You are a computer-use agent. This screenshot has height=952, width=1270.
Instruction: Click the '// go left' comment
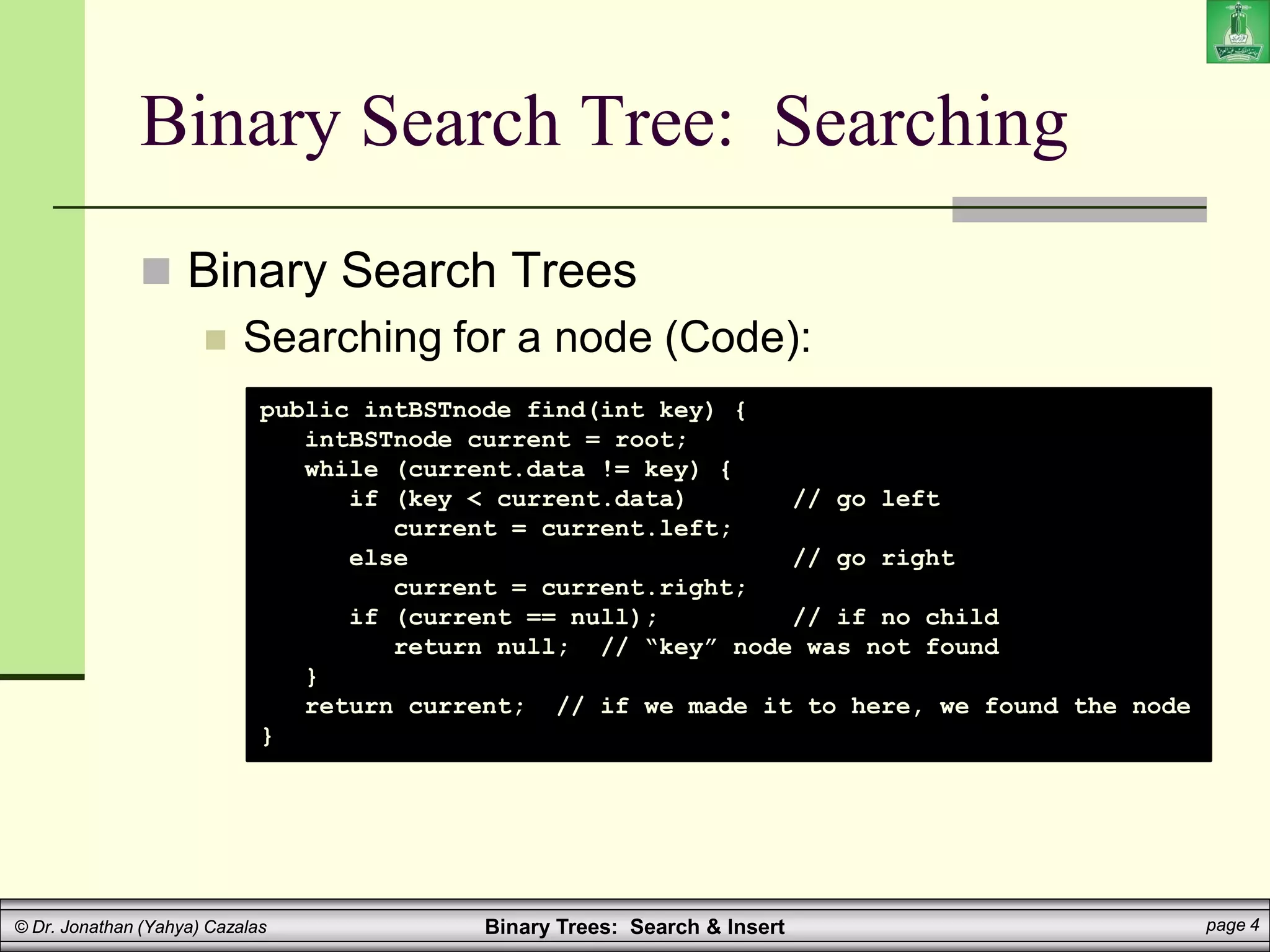point(866,500)
